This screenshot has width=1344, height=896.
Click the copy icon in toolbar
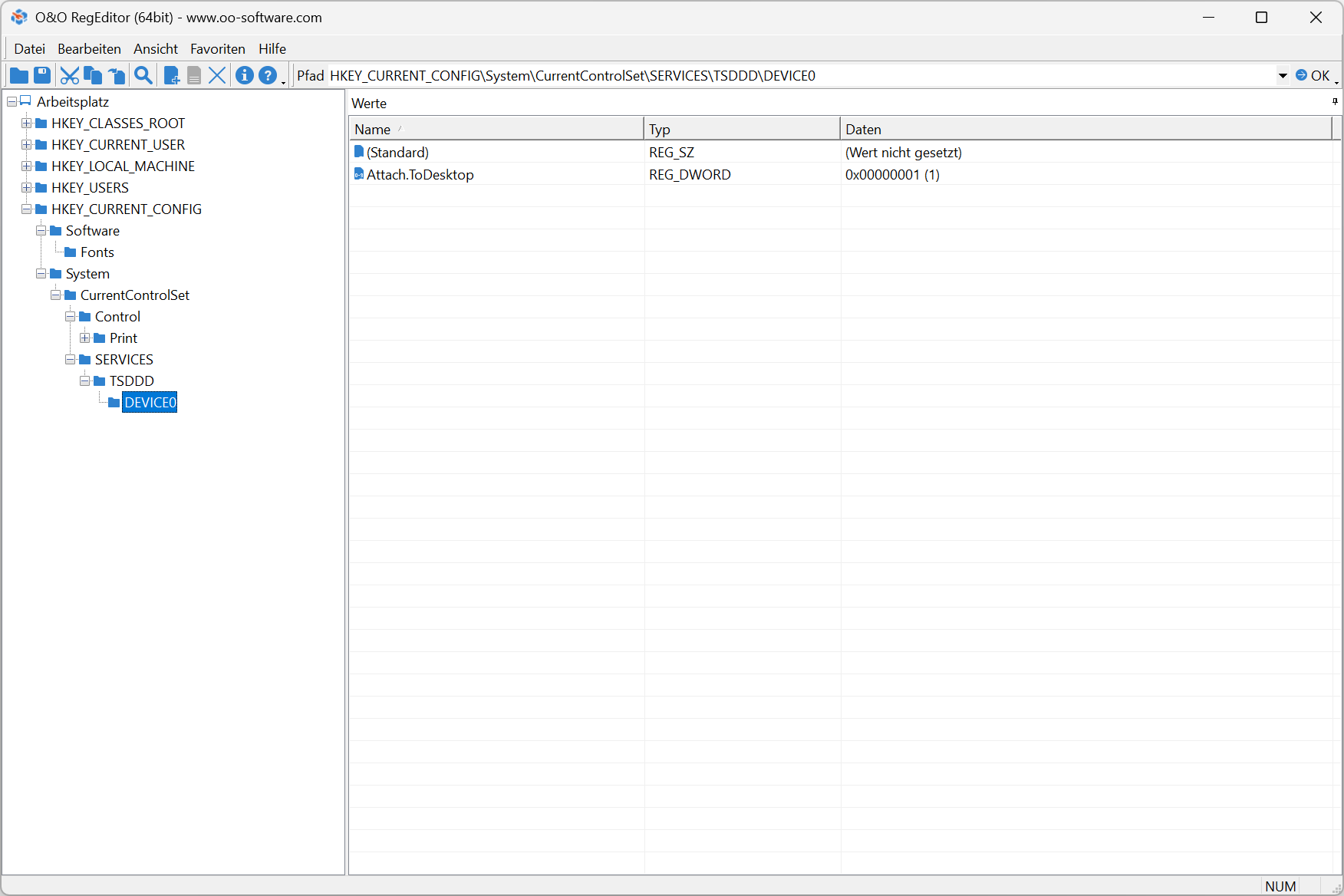tap(93, 75)
